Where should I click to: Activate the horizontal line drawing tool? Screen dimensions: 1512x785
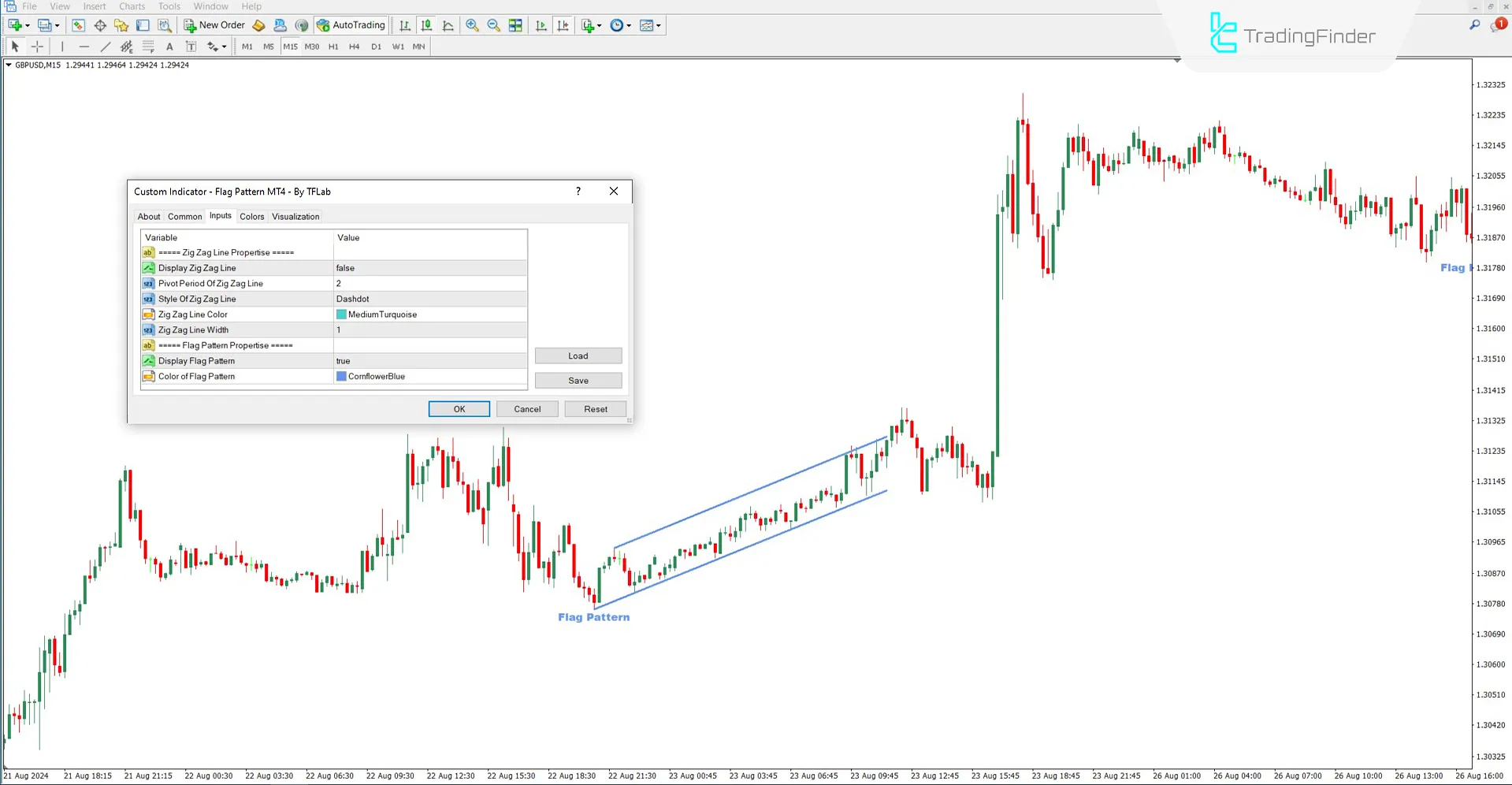pos(84,47)
